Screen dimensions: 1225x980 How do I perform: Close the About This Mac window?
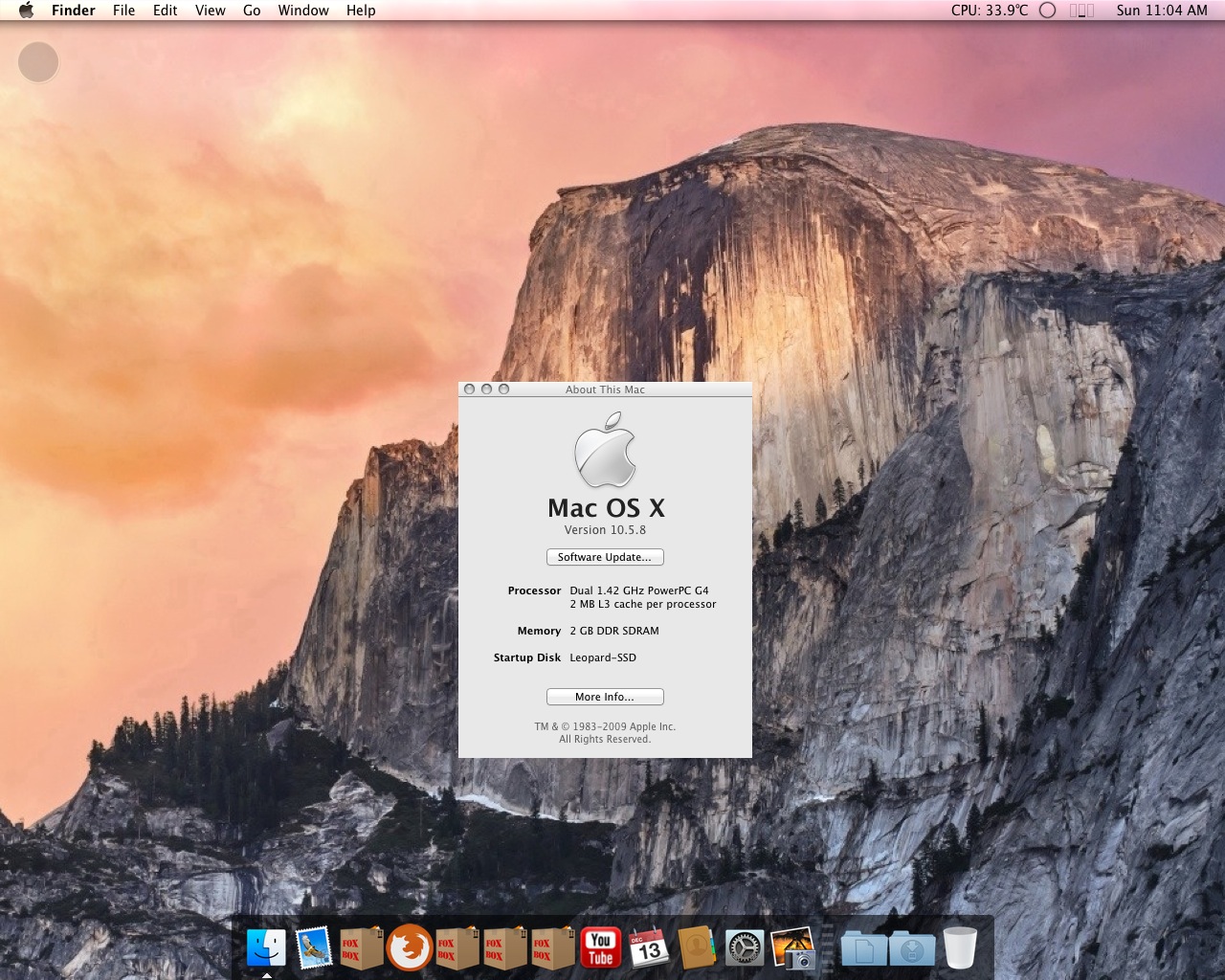click(469, 390)
